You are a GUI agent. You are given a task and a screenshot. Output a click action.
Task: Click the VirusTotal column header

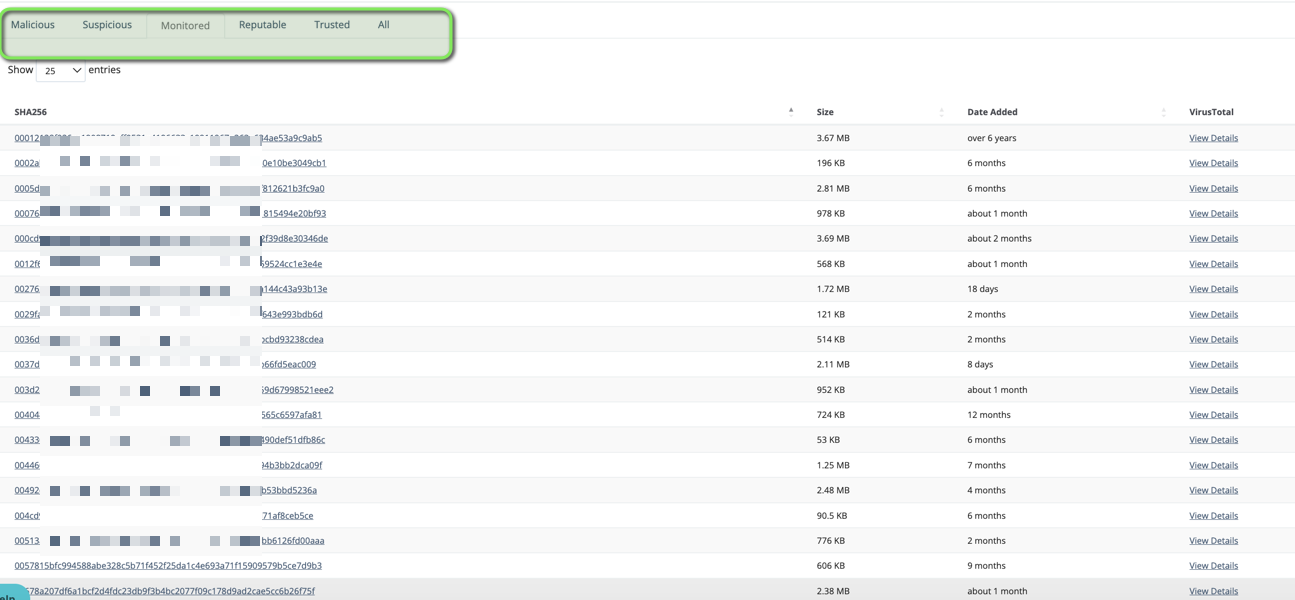tap(1211, 112)
